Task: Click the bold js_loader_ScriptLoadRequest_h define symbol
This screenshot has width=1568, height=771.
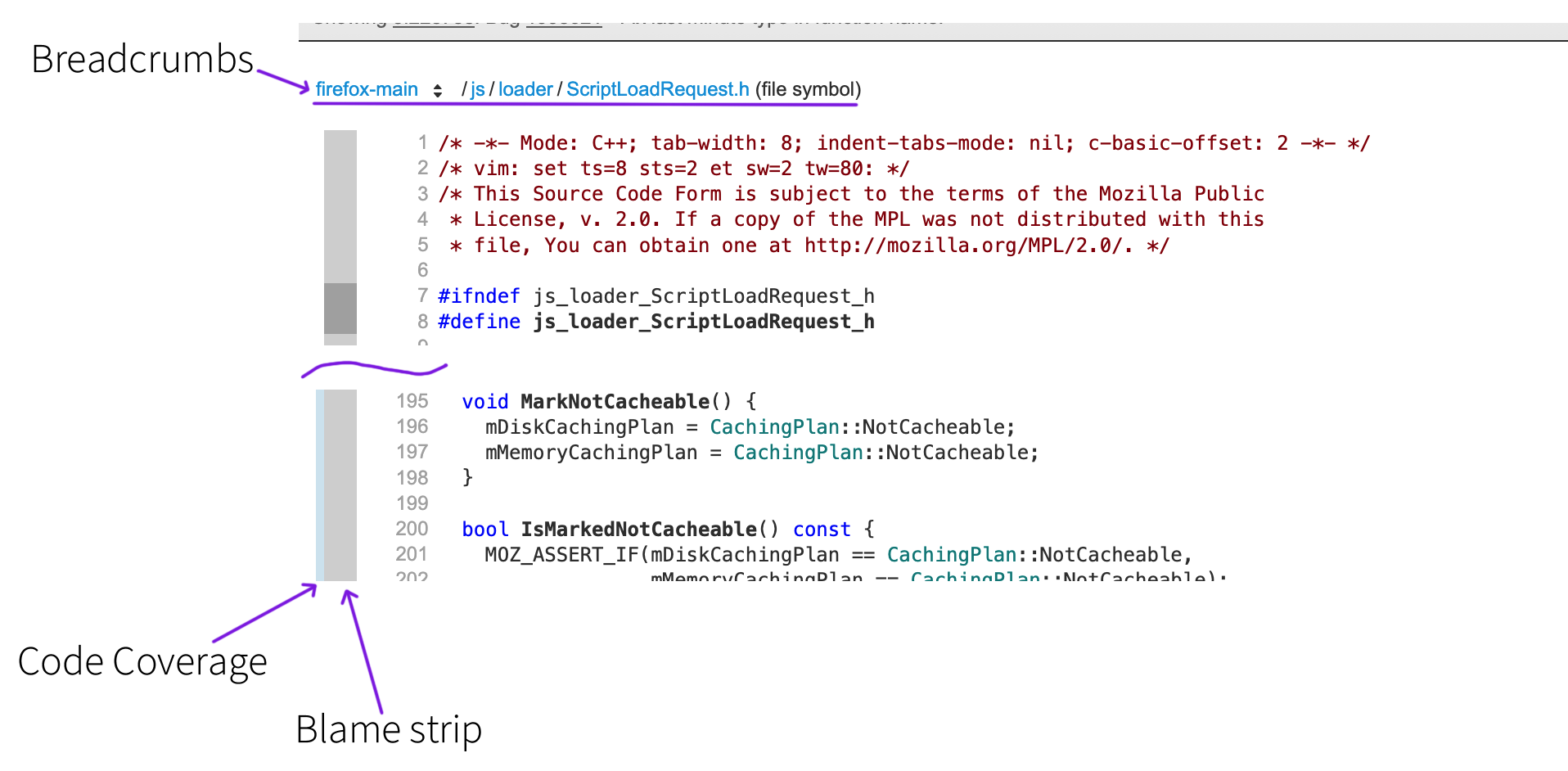Action: coord(704,322)
